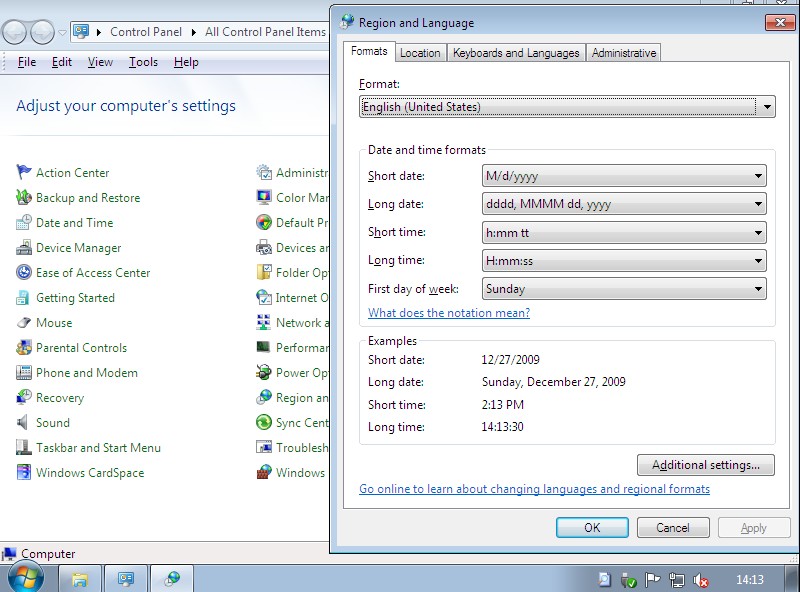Confirm with the OK button
The width and height of the screenshot is (800, 592).
point(592,528)
